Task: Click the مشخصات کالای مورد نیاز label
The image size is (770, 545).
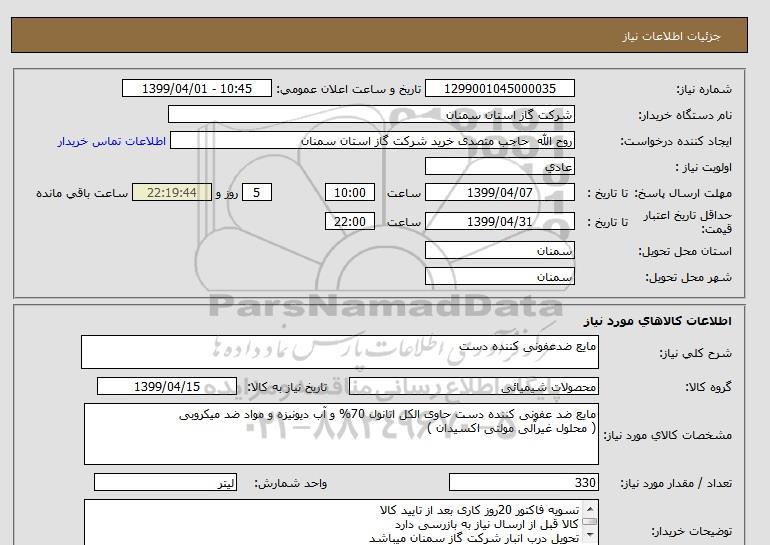Action: click(x=667, y=435)
